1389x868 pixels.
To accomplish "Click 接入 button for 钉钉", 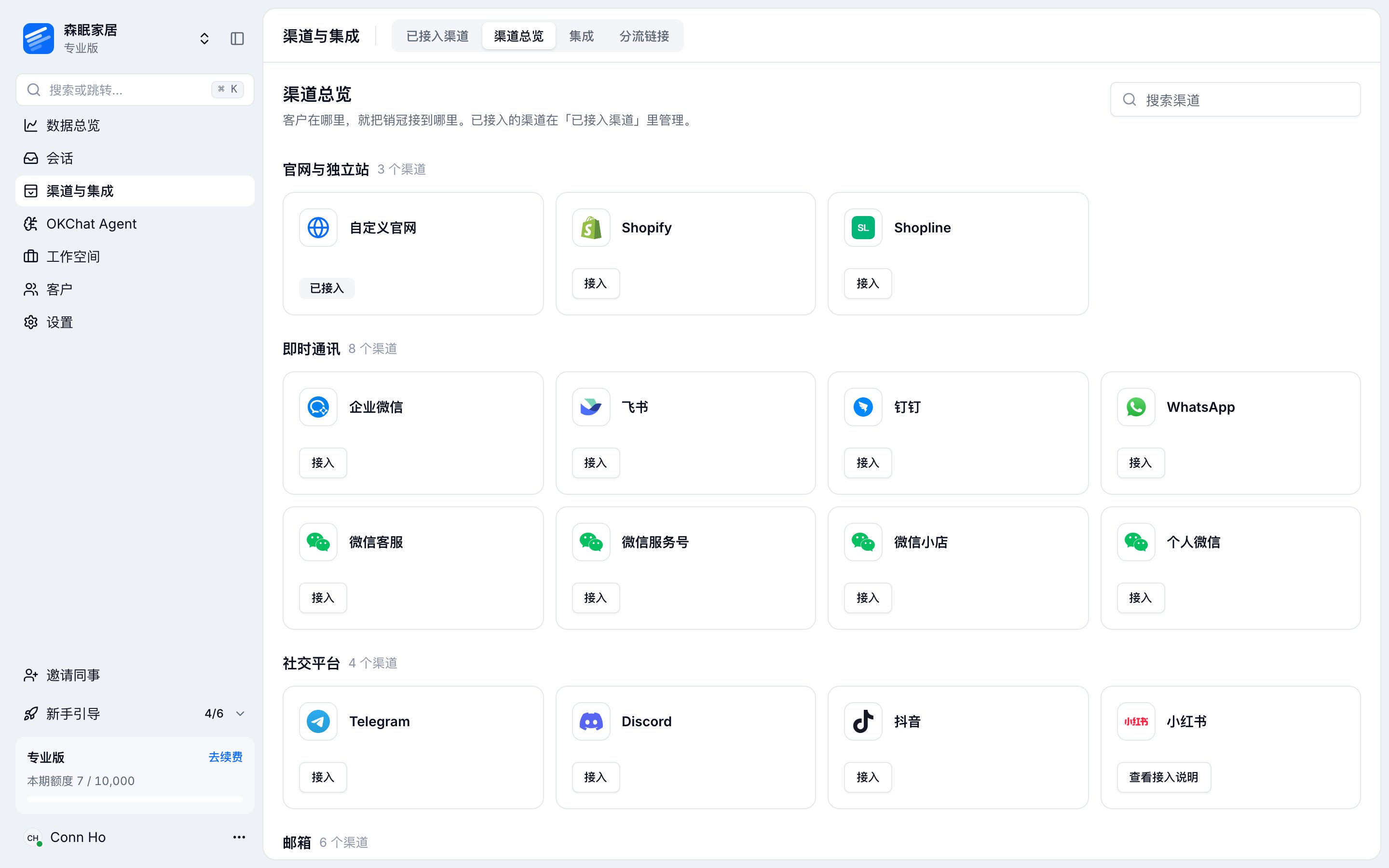I will tap(868, 463).
